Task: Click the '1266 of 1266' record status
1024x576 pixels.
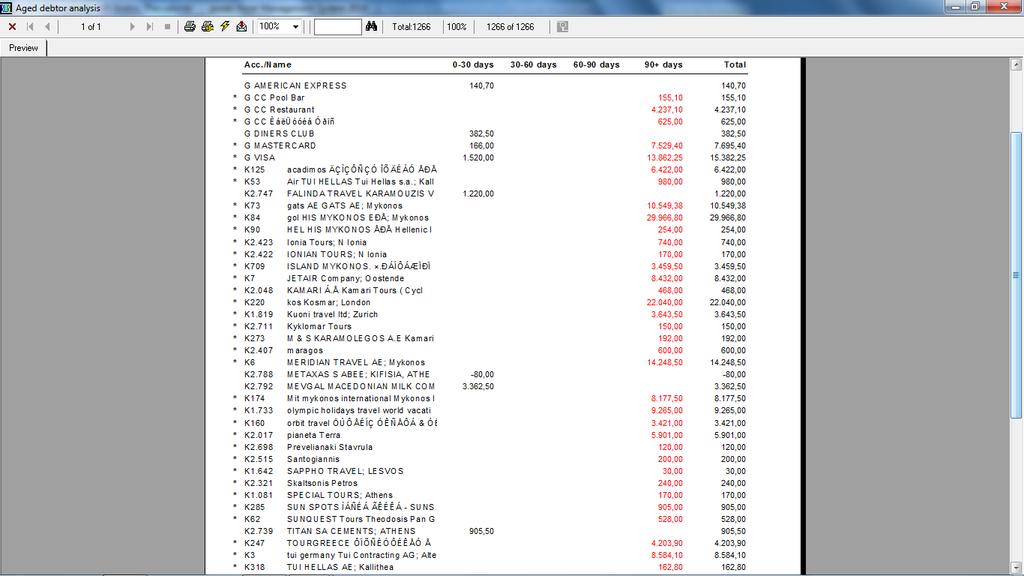Action: tap(510, 27)
